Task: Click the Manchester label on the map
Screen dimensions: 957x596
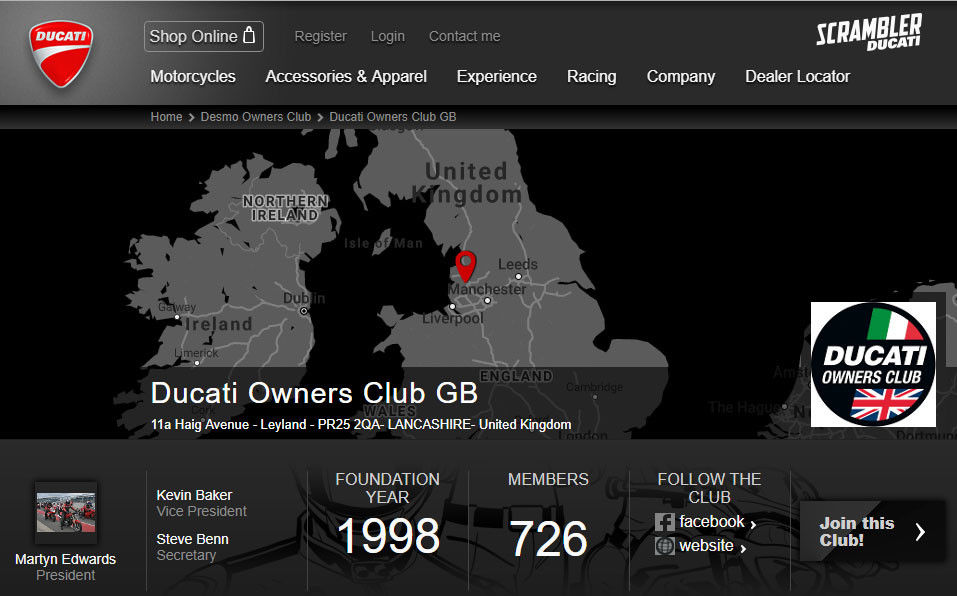Action: tap(487, 289)
